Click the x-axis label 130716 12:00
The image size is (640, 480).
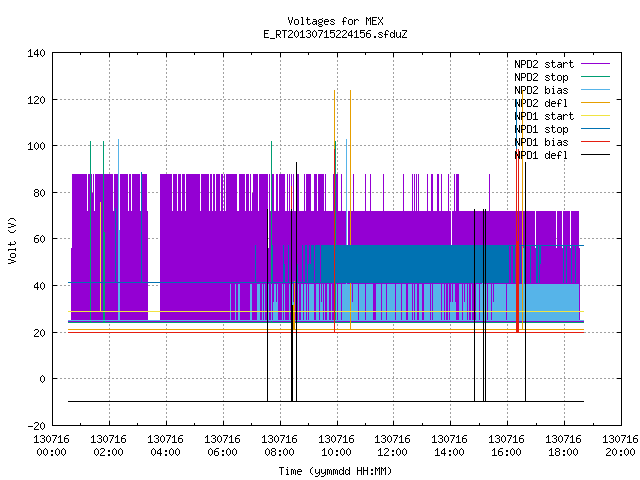tap(392, 446)
